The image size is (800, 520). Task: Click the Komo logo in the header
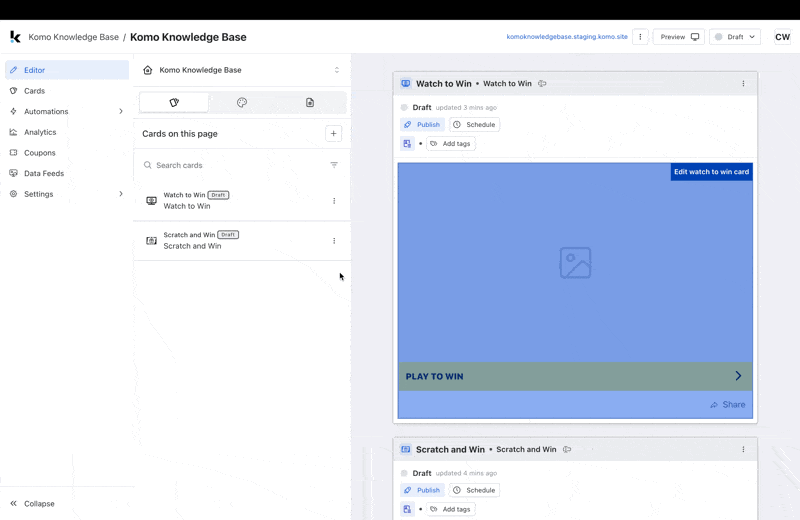pos(15,37)
